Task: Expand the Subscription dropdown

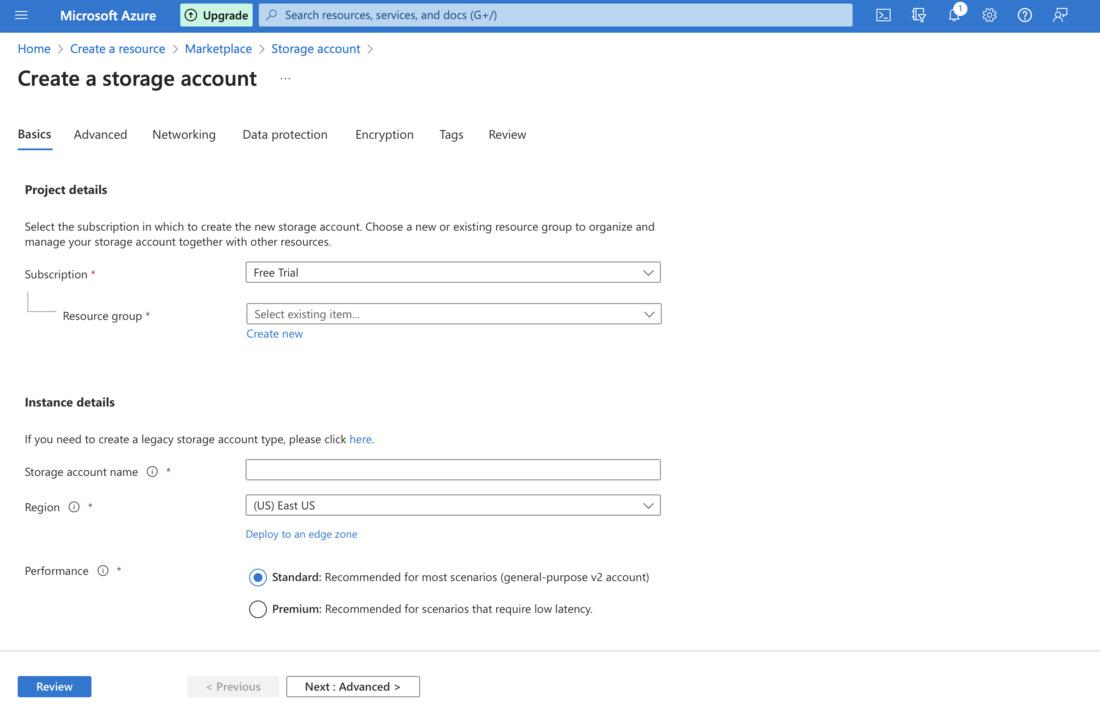Action: click(453, 272)
